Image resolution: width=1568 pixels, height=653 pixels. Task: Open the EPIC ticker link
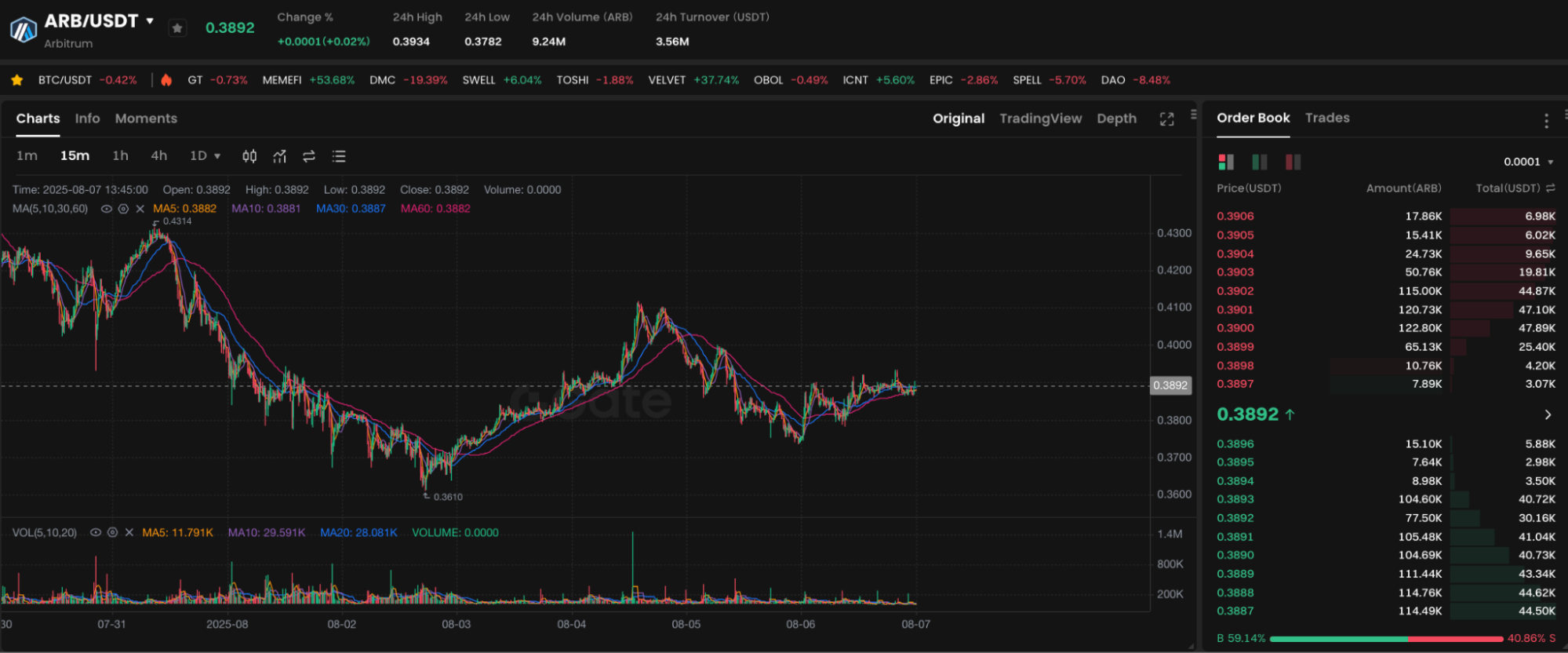[964, 80]
